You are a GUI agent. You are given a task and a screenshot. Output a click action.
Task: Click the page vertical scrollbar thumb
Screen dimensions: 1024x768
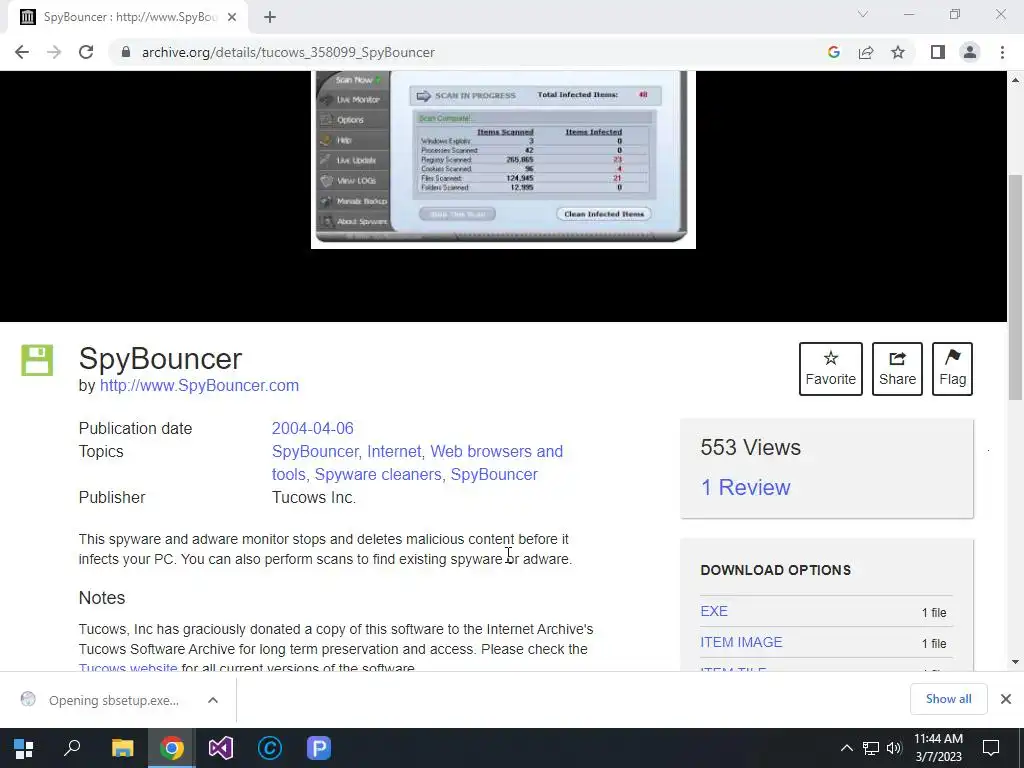coord(1015,287)
